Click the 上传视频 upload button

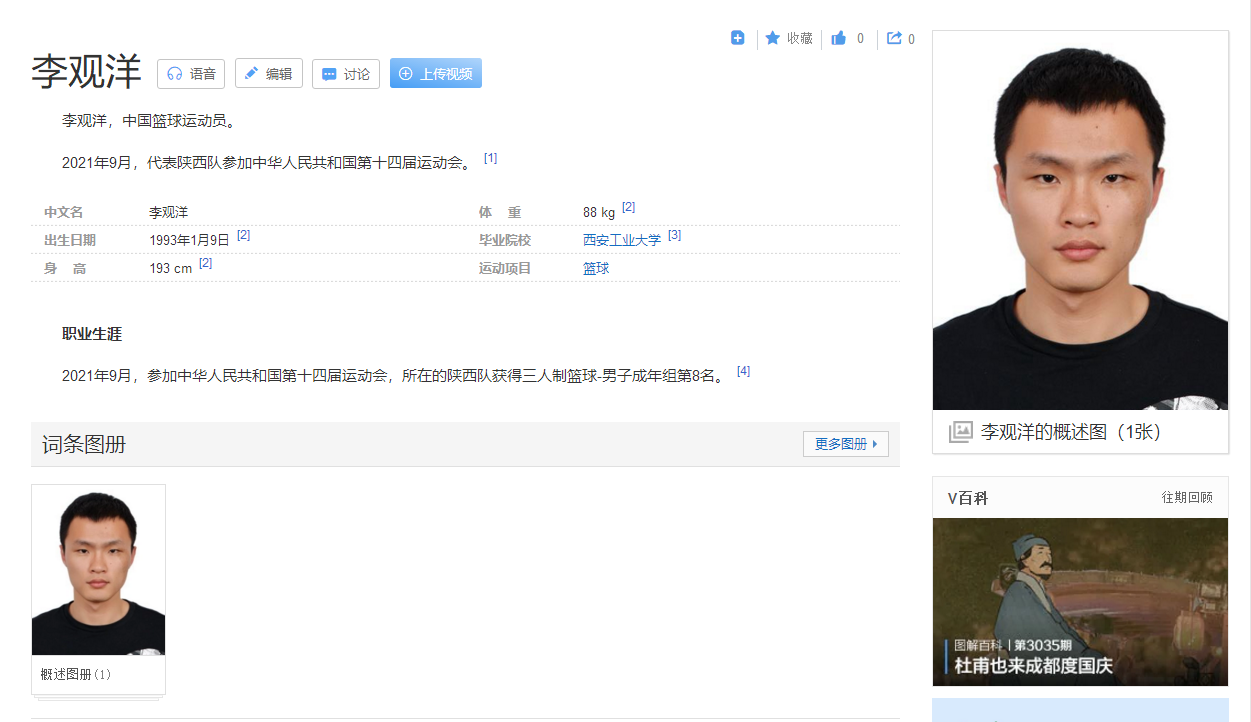(436, 74)
